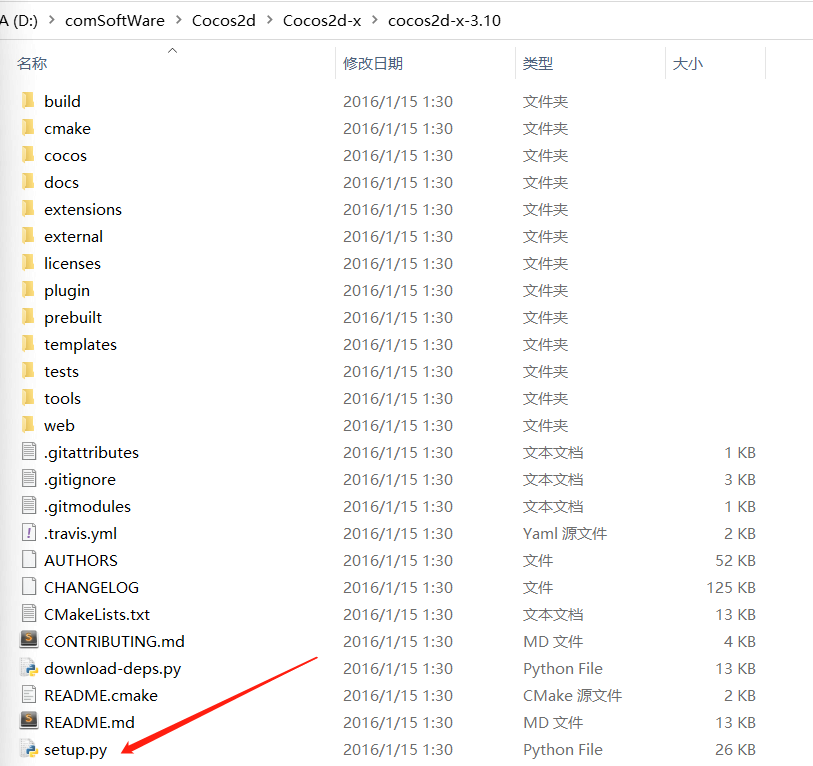Select the CHANGELOG file icon
This screenshot has width=813, height=766.
[x=29, y=586]
